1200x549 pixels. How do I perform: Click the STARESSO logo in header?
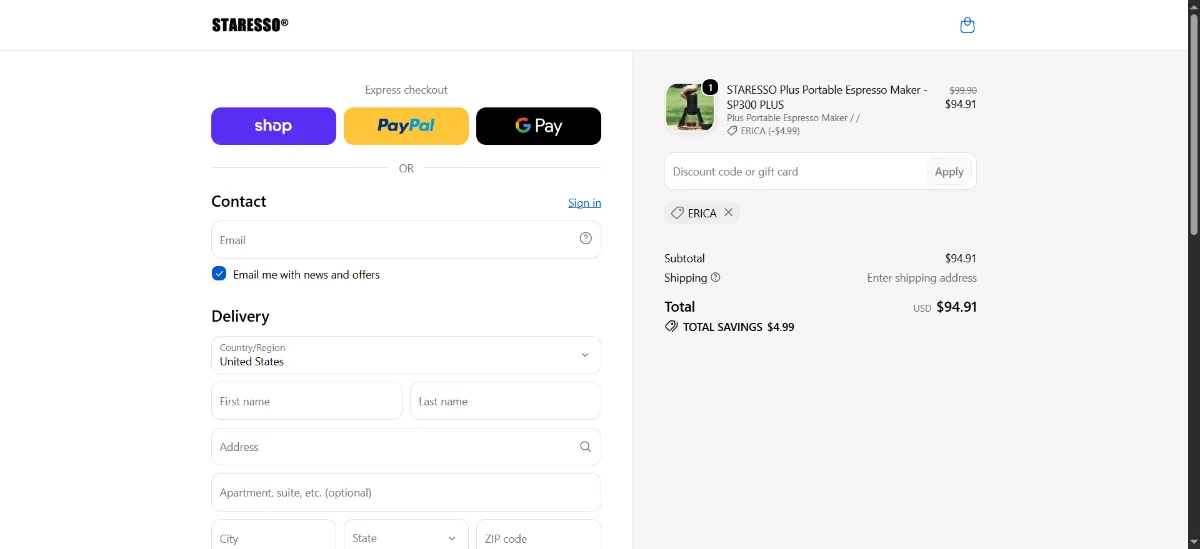click(x=250, y=25)
